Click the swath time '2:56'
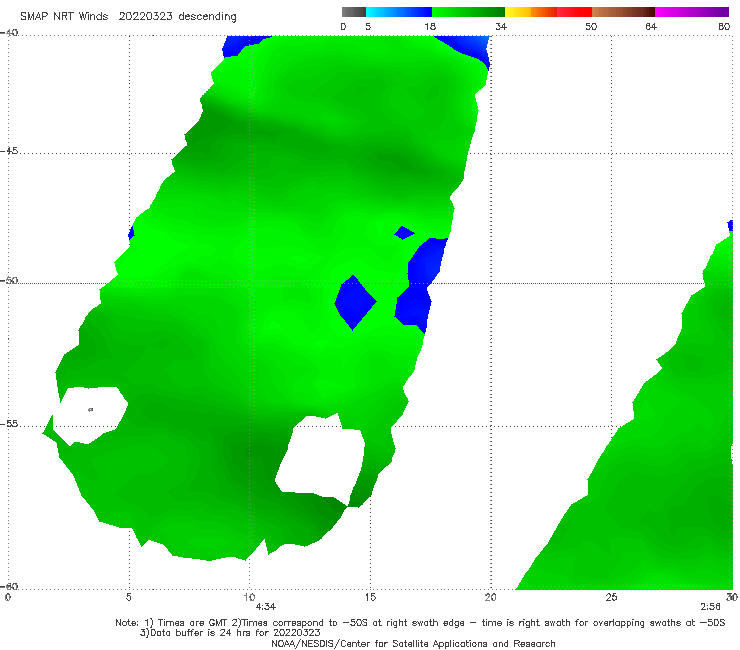 (x=710, y=607)
